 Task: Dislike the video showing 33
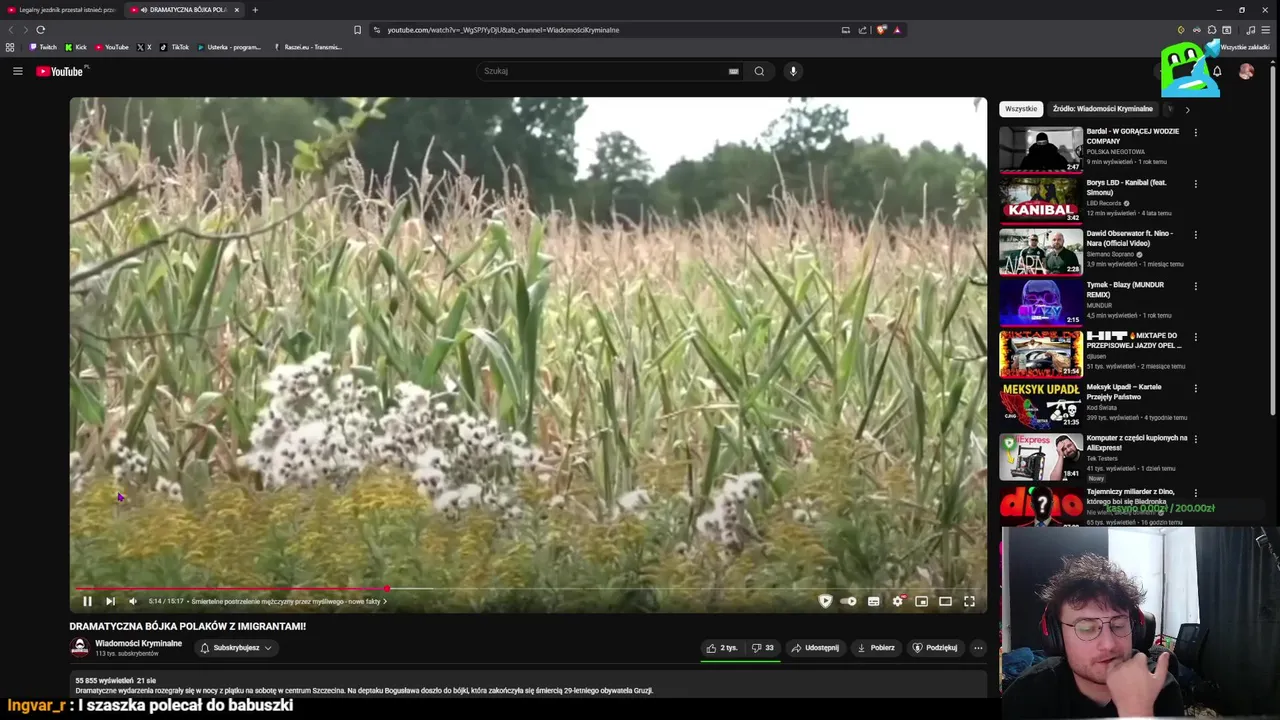(763, 648)
